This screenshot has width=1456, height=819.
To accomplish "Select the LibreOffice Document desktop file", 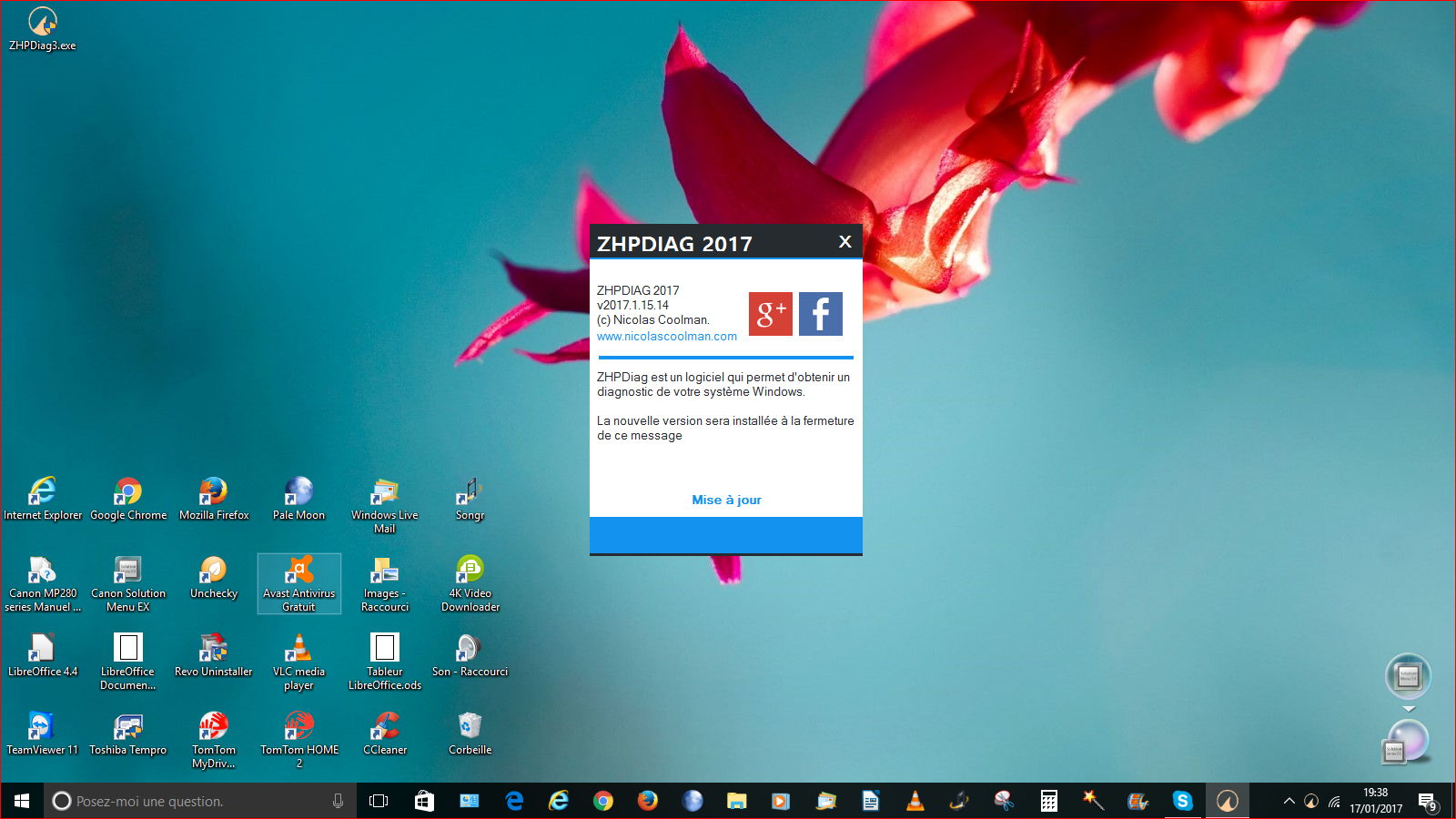I will coord(128,662).
